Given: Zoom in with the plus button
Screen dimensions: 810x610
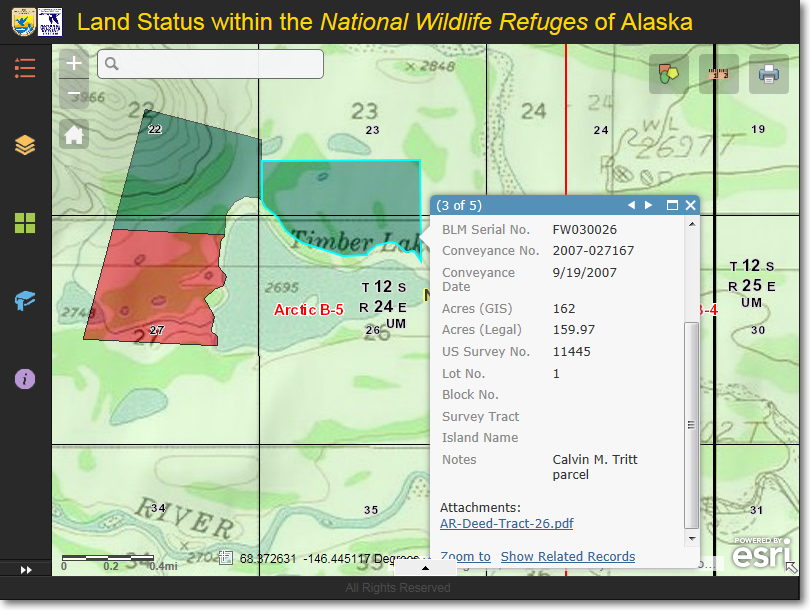Looking at the screenshot, I should point(74,63).
